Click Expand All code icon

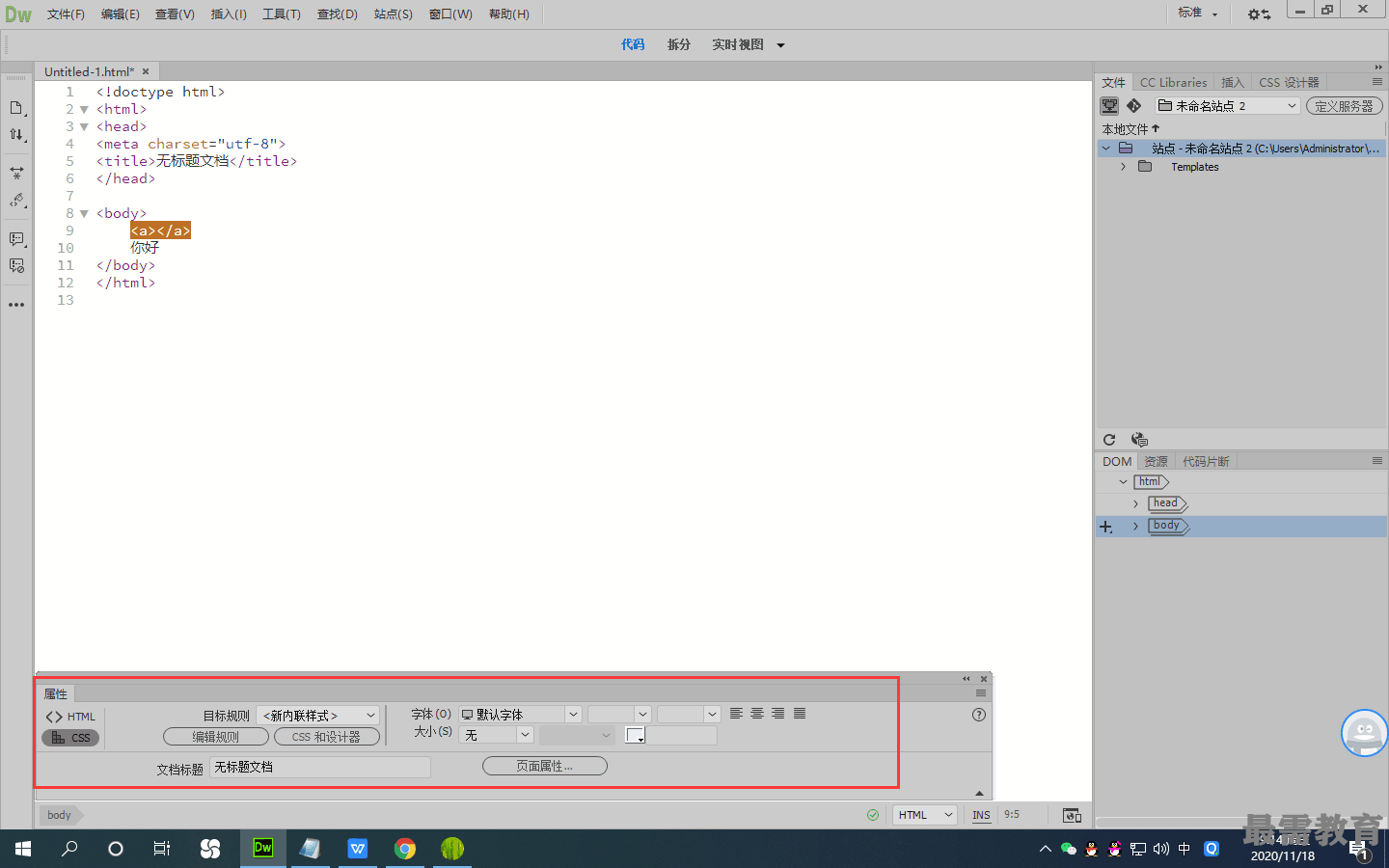click(16, 174)
